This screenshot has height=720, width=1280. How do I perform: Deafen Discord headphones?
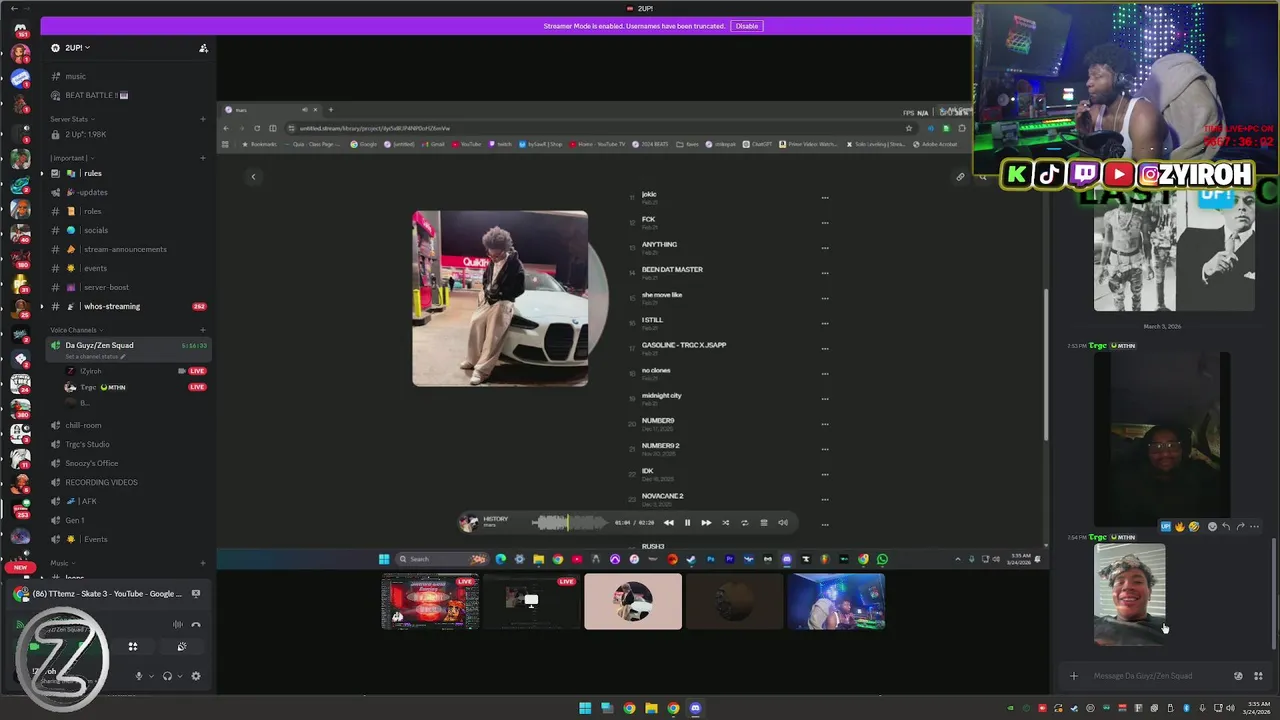coord(167,676)
